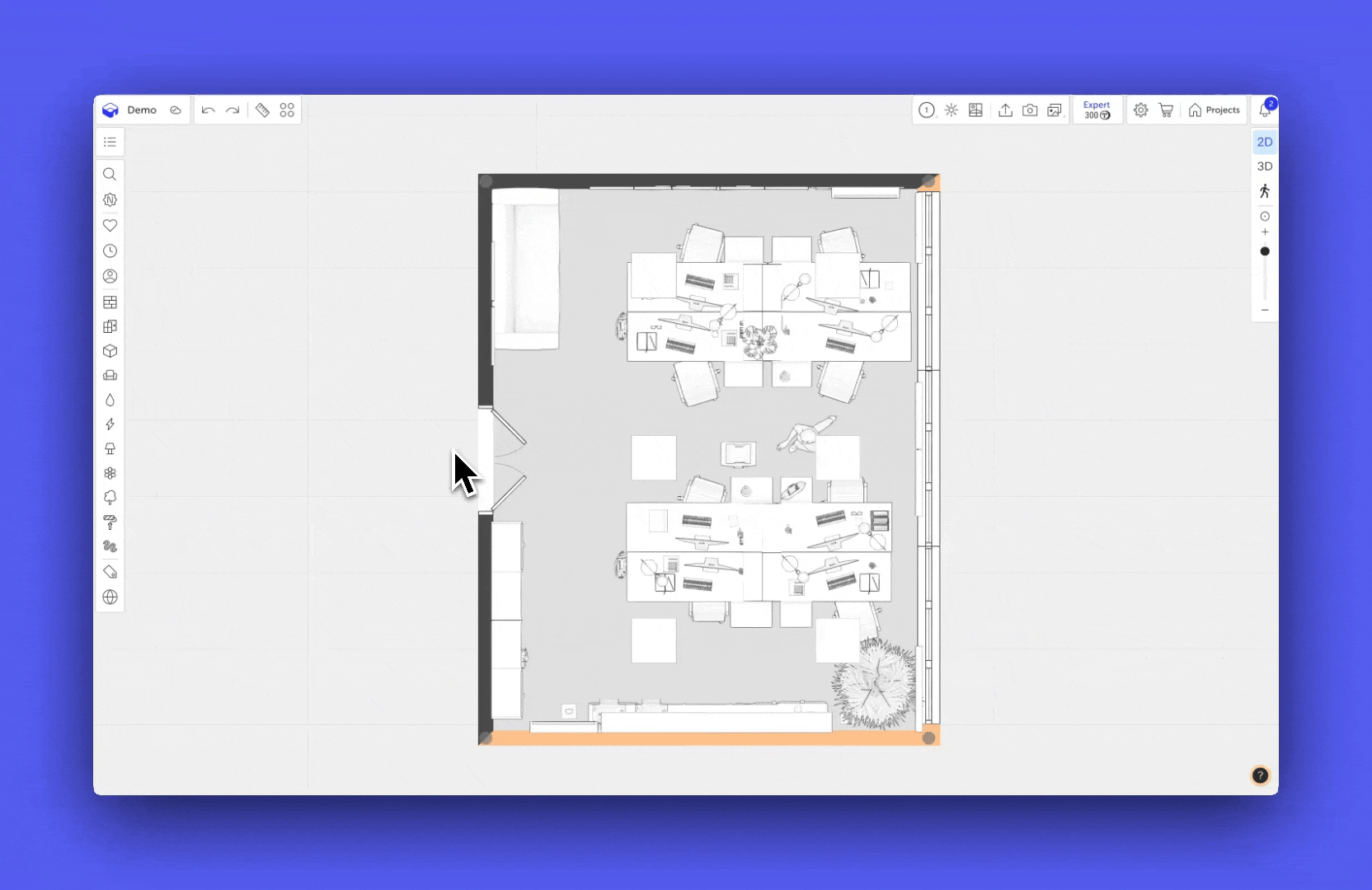Take a snapshot with camera icon

[1030, 110]
